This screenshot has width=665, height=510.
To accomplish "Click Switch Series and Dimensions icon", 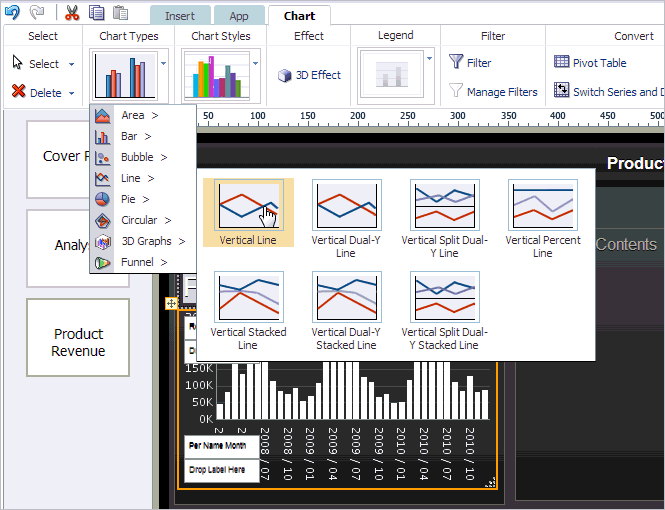I will [562, 90].
